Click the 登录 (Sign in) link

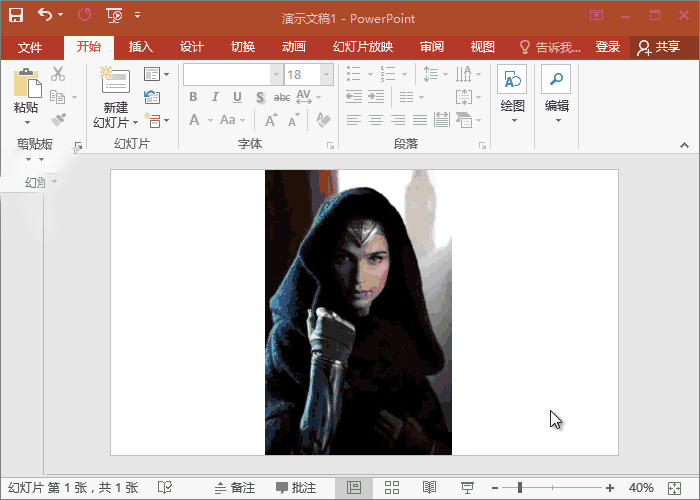[608, 47]
